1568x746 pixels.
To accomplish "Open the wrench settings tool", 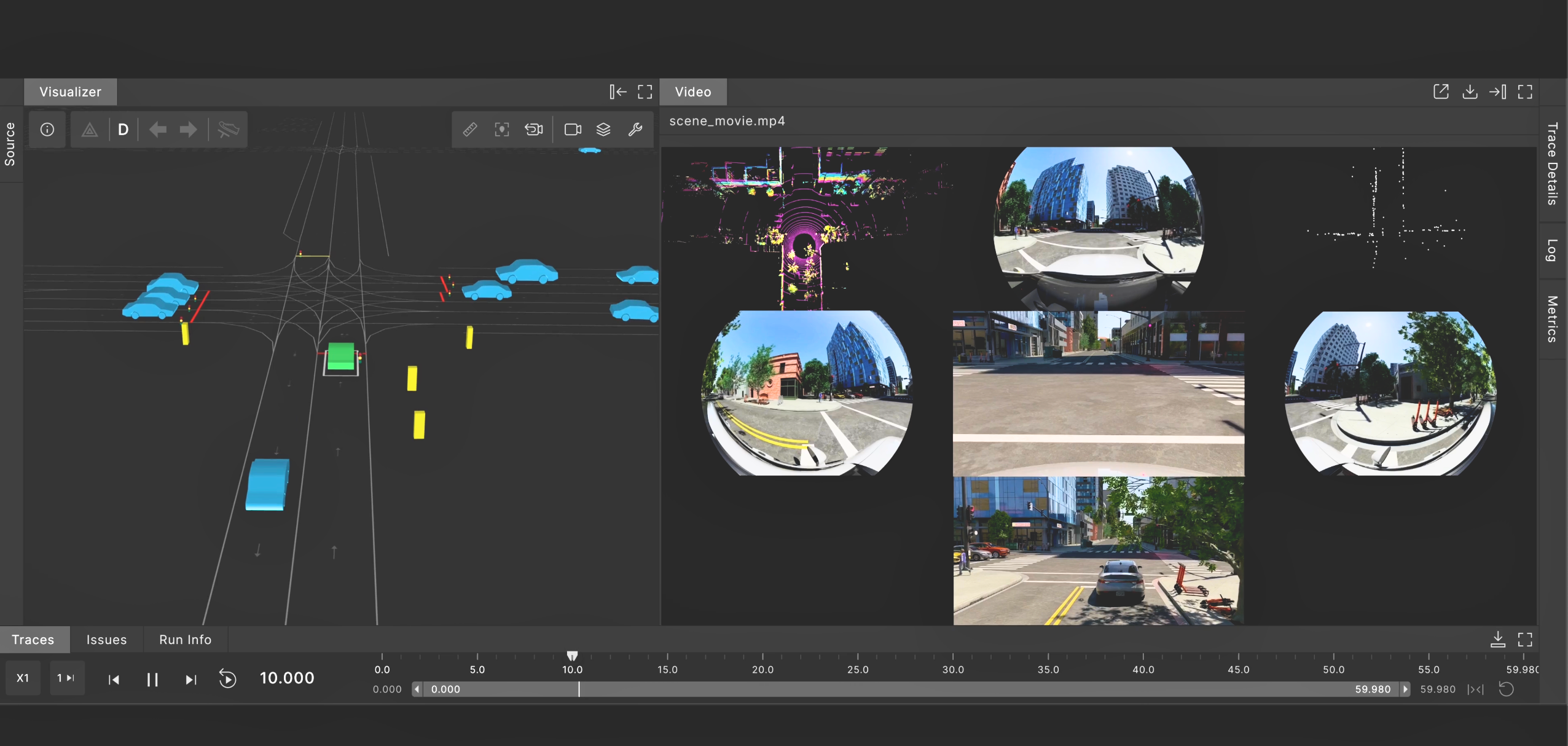I will [x=635, y=130].
